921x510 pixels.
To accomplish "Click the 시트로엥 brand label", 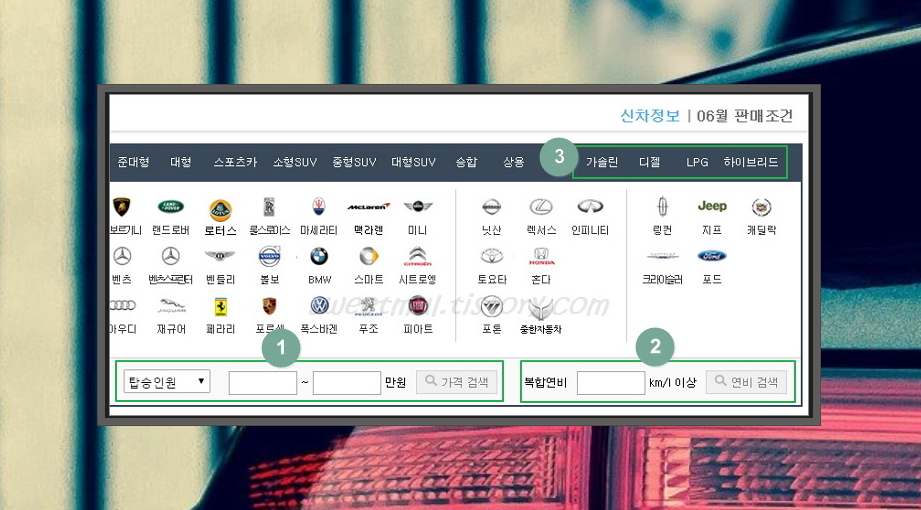I will pos(418,280).
